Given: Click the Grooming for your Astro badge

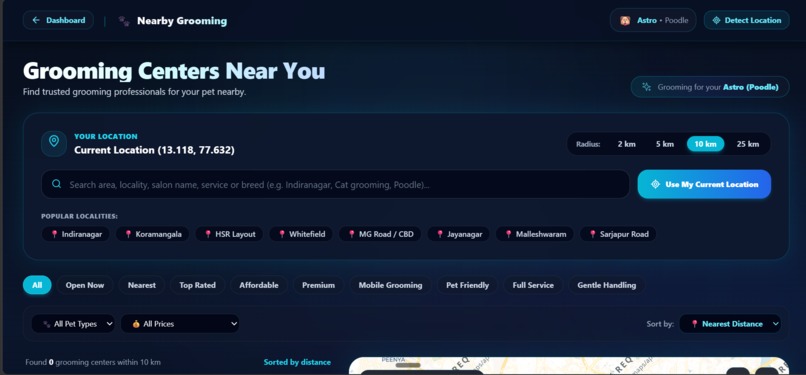Looking at the screenshot, I should (x=710, y=87).
